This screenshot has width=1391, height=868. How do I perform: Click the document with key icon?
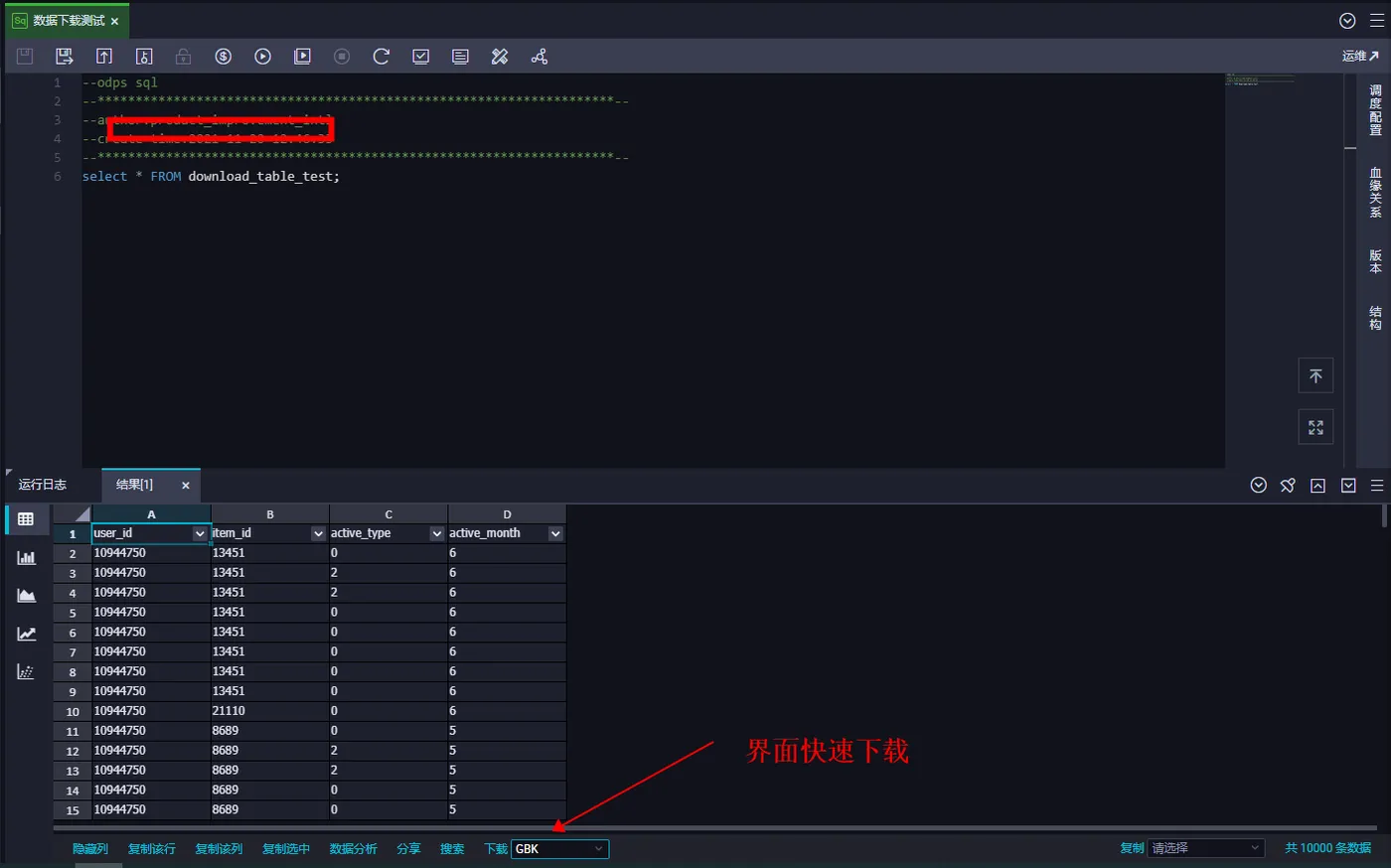coord(144,57)
